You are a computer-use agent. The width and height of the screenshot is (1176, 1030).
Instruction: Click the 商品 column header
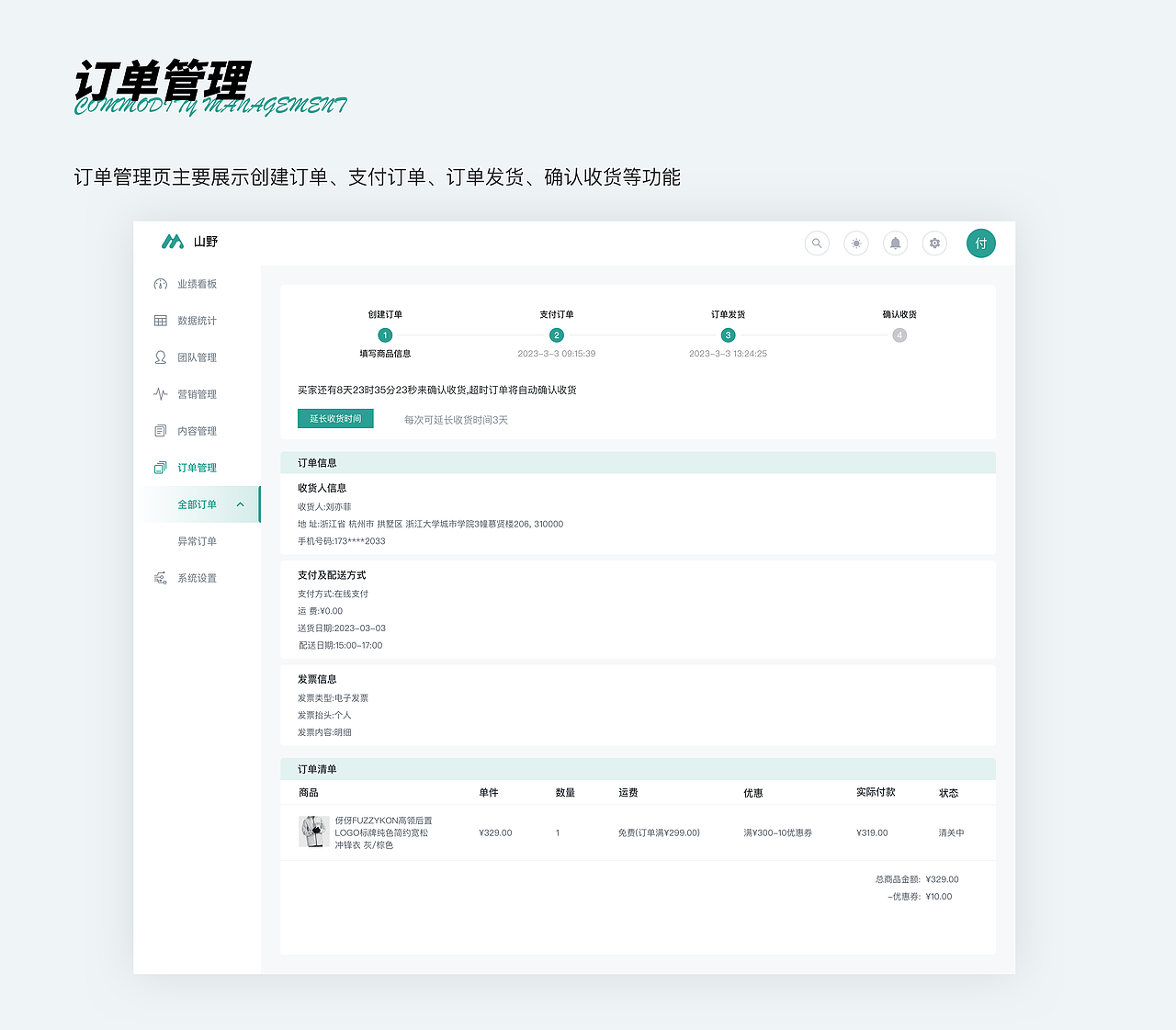(309, 793)
